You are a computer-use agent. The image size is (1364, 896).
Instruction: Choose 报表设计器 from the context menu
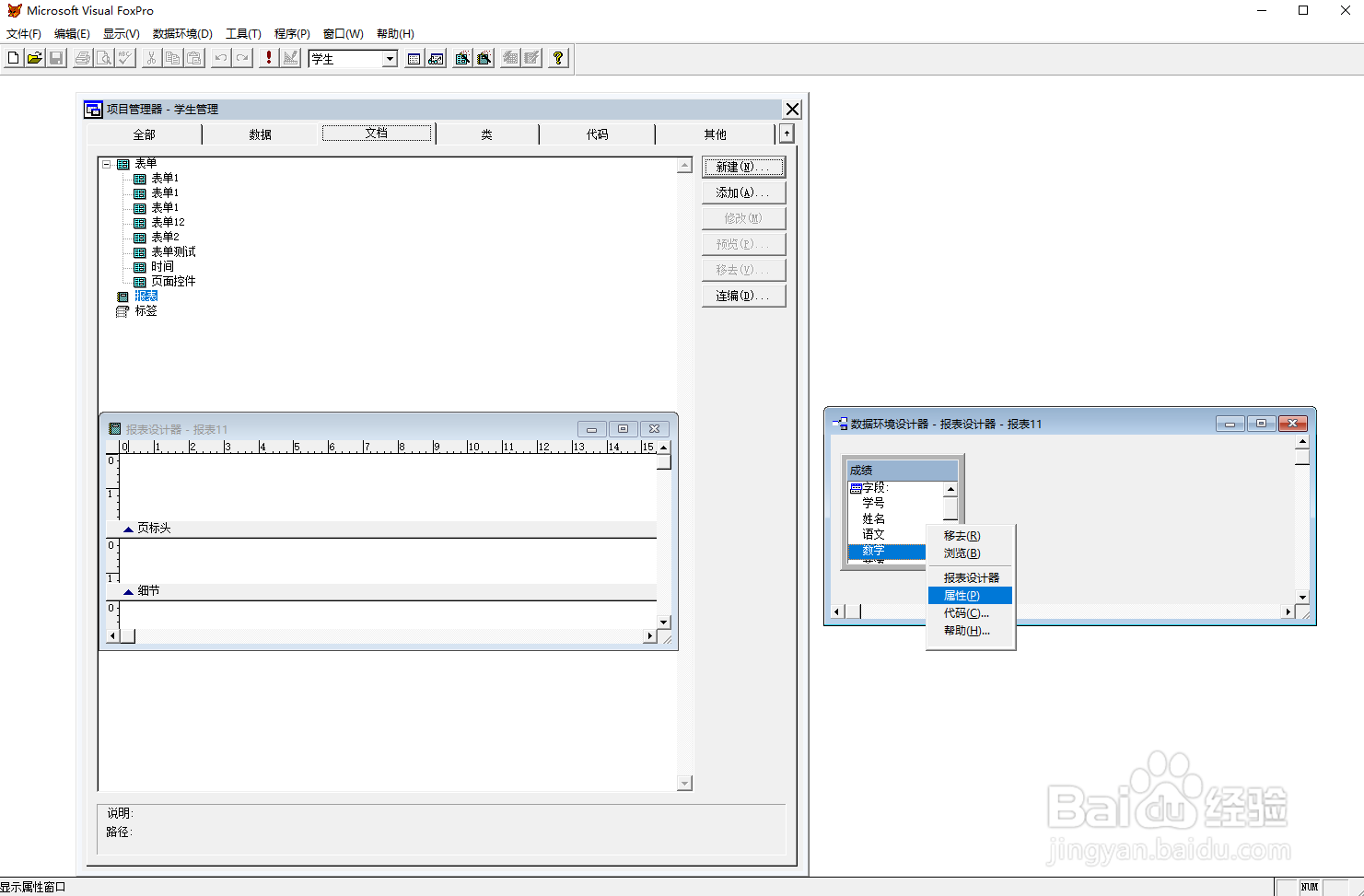[971, 578]
